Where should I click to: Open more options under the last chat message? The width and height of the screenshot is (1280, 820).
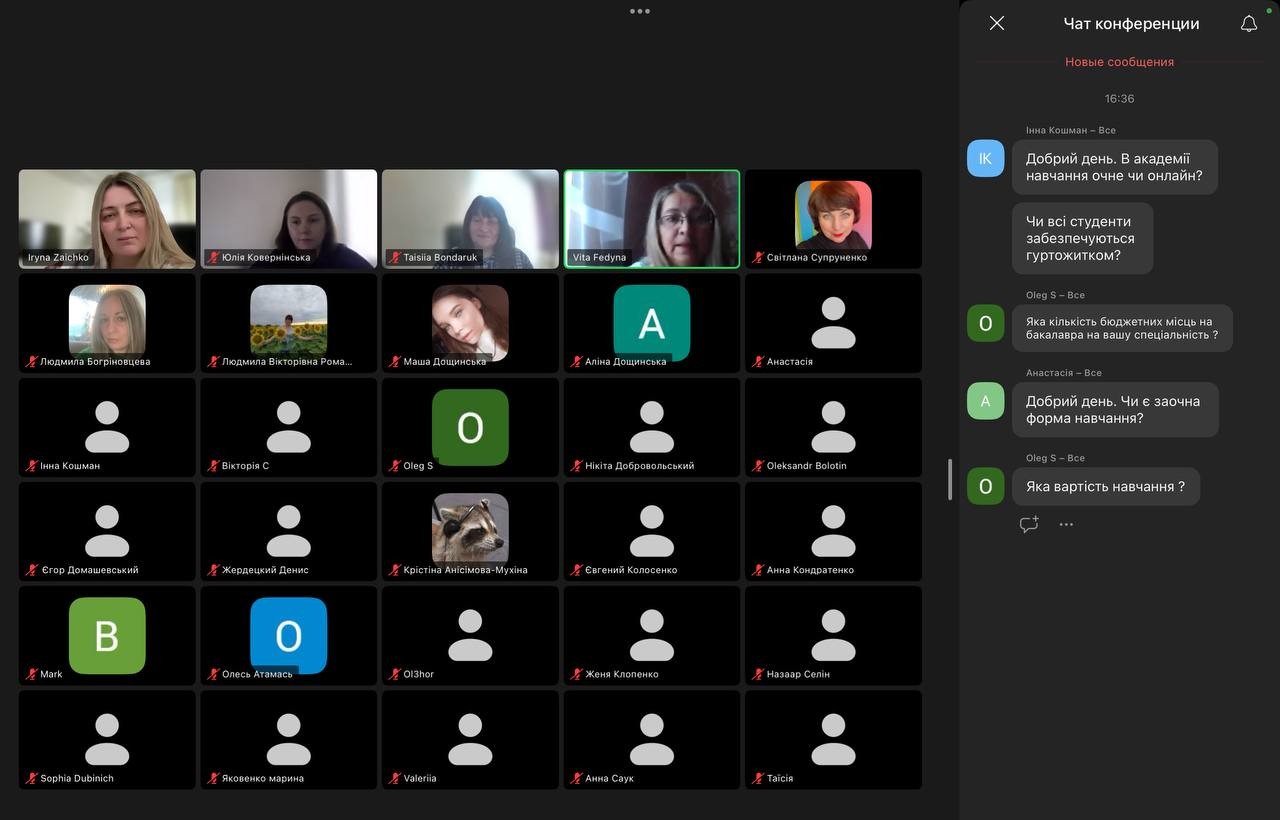coord(1066,524)
